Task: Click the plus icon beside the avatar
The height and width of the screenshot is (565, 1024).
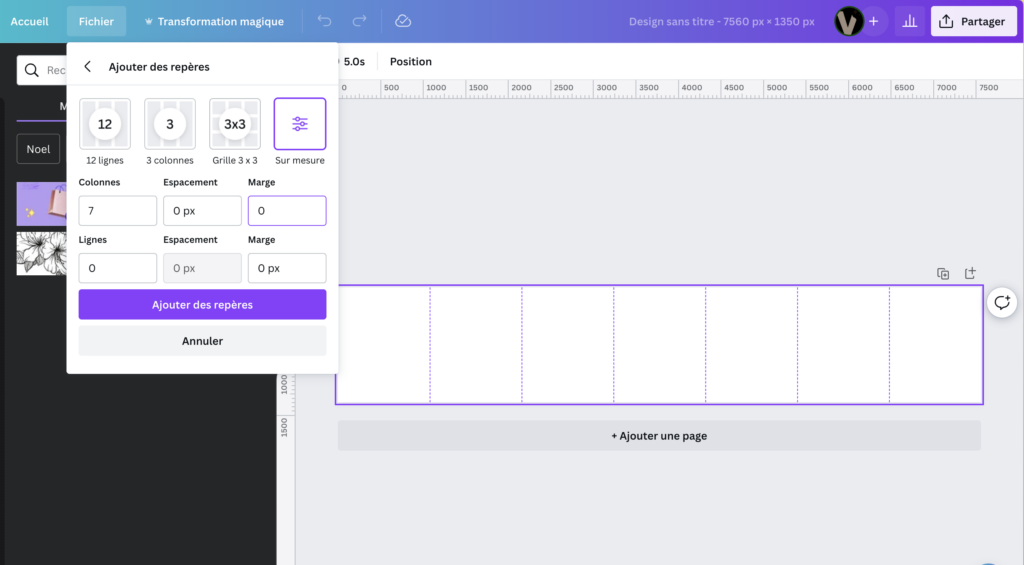Action: [873, 21]
